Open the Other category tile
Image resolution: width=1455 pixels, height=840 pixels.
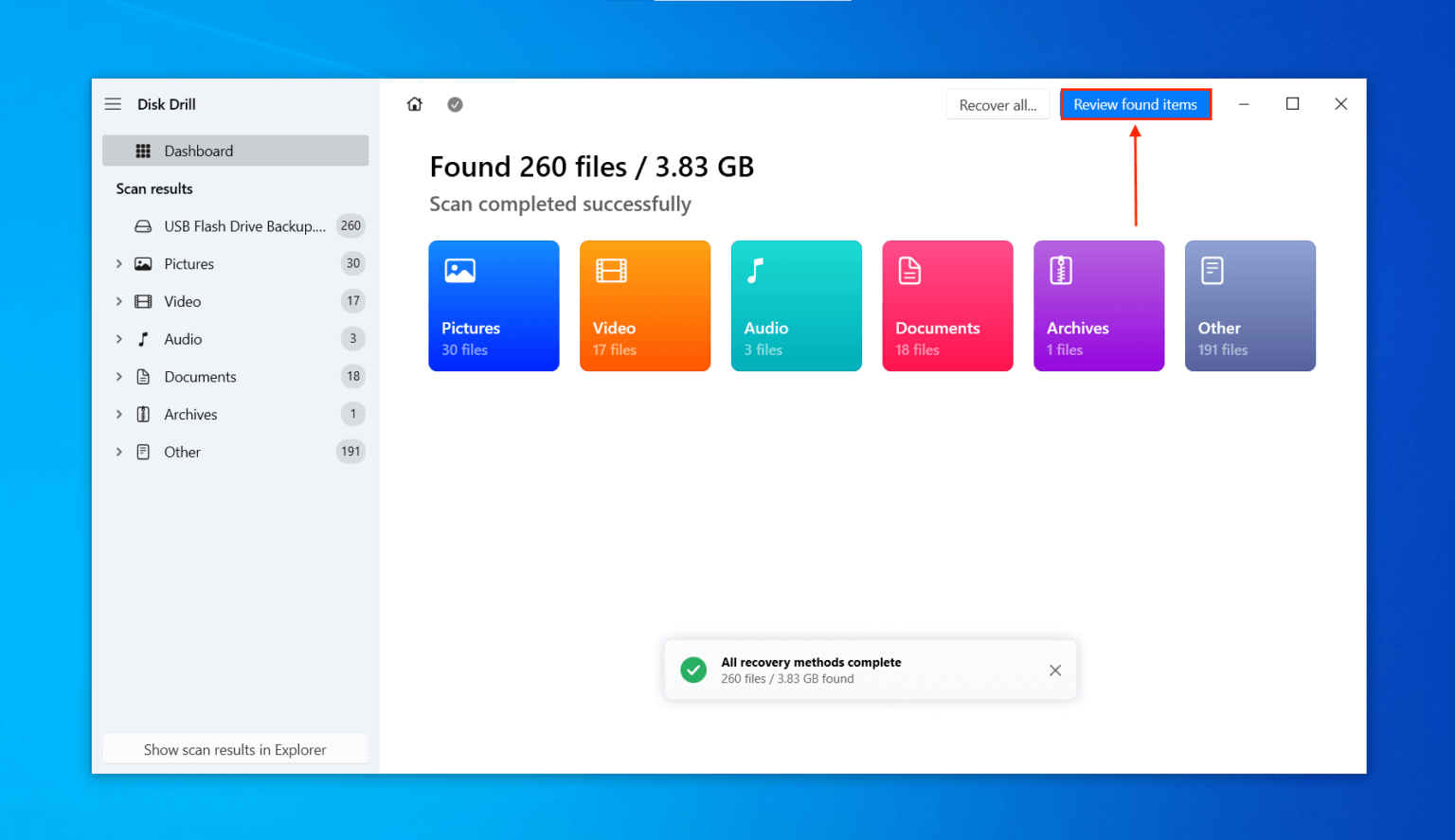1250,305
